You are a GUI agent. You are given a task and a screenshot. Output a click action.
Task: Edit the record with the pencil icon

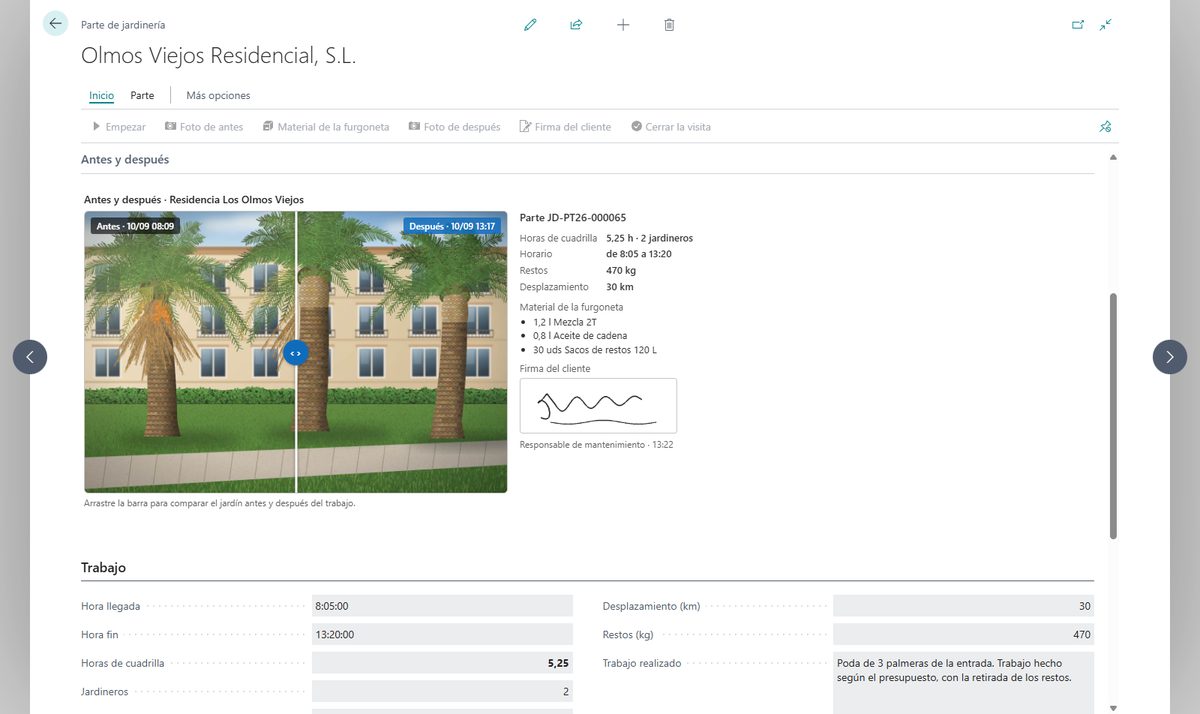point(530,25)
